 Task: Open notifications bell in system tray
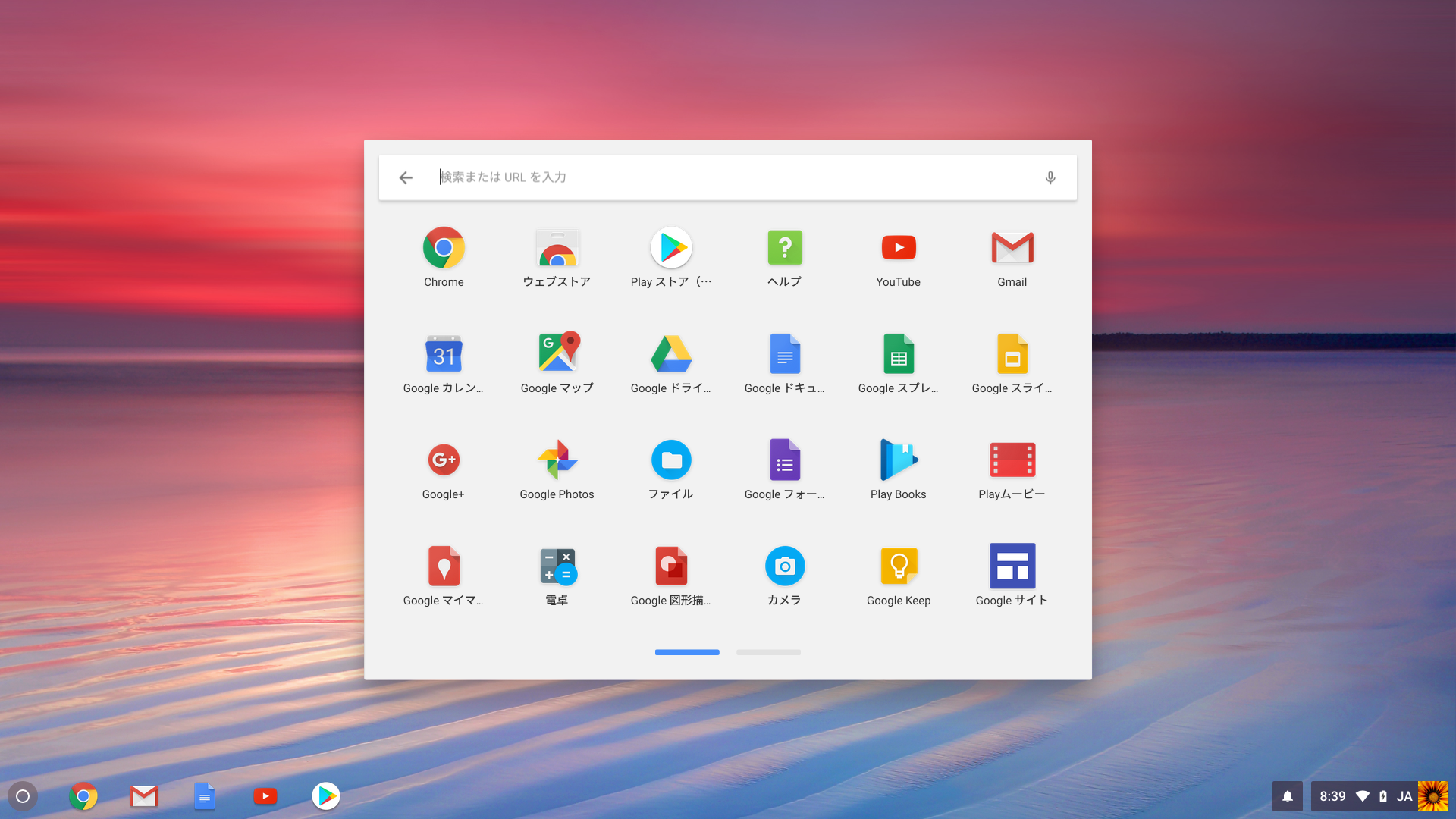click(1287, 796)
